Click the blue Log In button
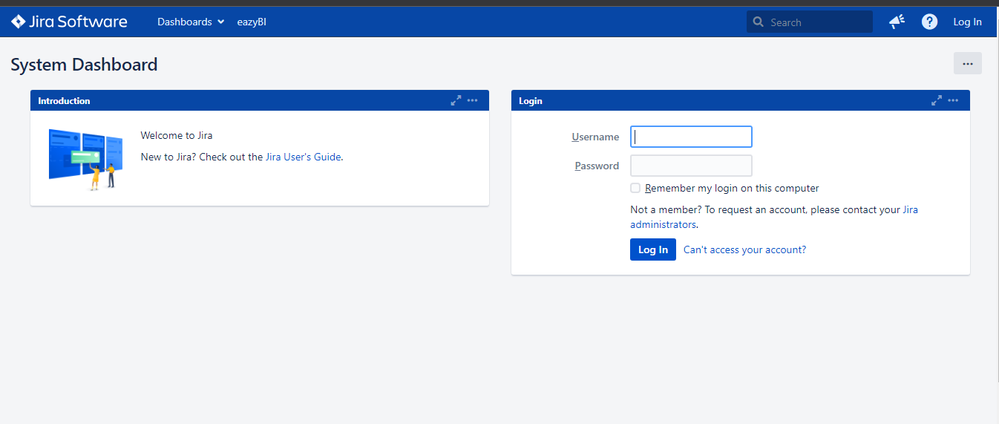 pyautogui.click(x=653, y=249)
